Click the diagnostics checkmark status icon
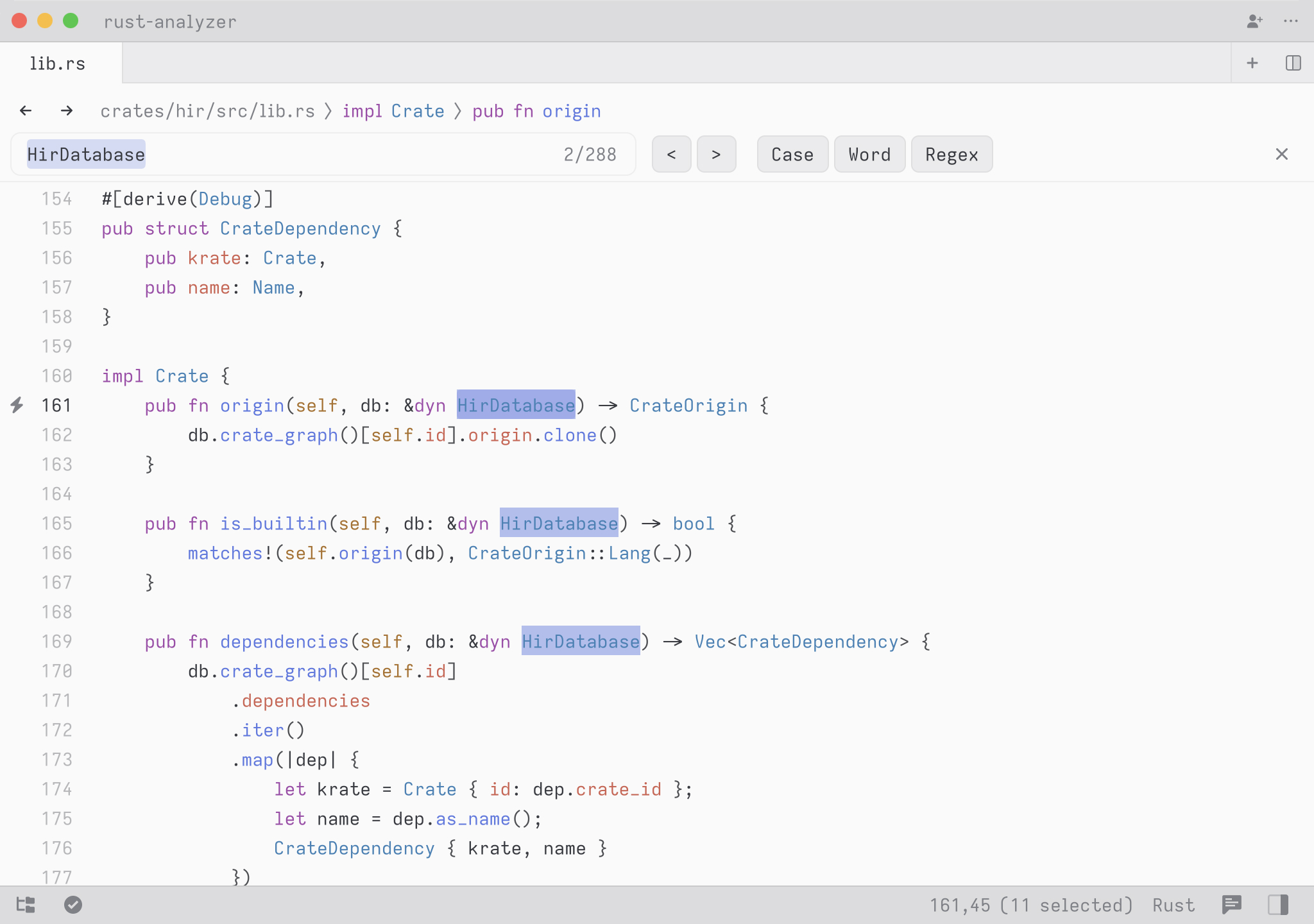The width and height of the screenshot is (1314, 924). click(73, 905)
